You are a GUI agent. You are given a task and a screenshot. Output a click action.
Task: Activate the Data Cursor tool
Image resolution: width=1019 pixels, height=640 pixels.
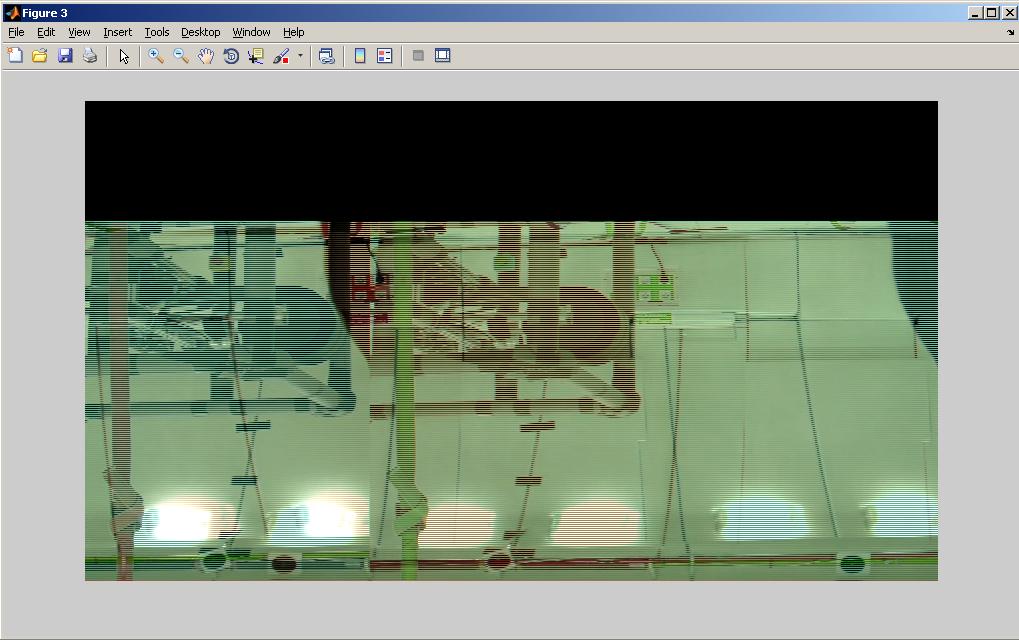[256, 56]
